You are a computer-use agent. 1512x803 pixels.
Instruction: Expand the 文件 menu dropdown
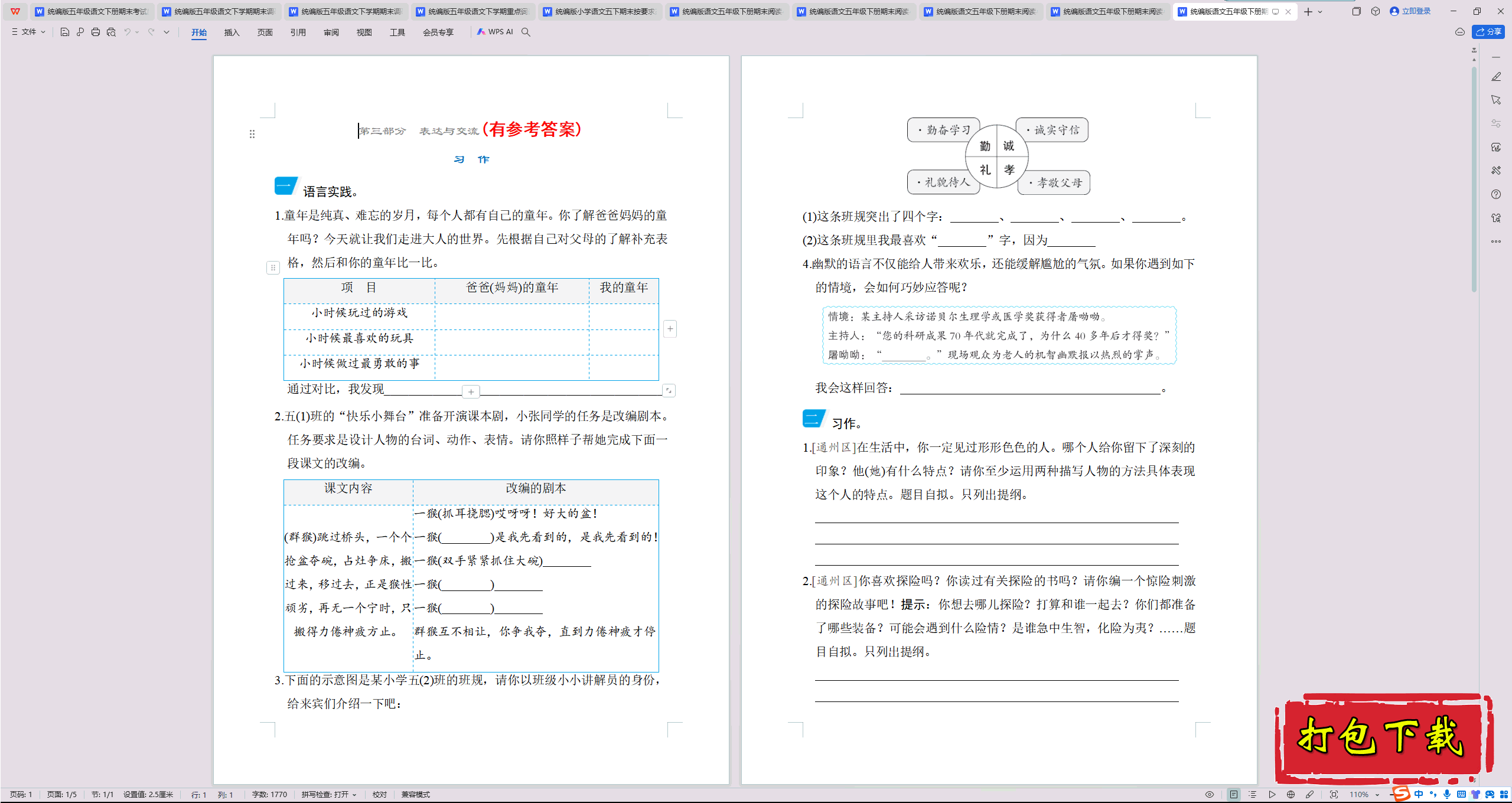pos(28,32)
